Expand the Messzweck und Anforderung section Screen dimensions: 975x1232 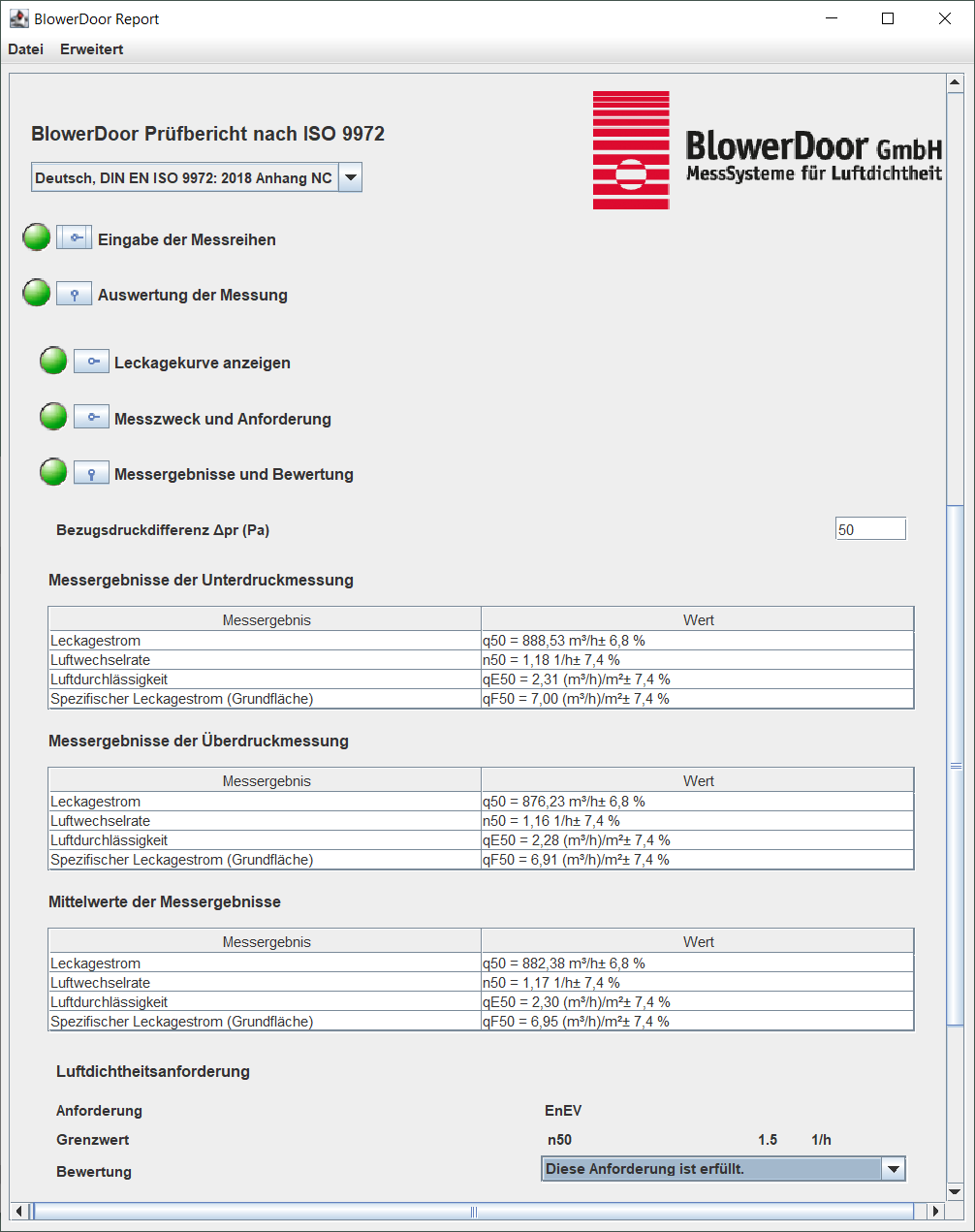click(x=91, y=417)
